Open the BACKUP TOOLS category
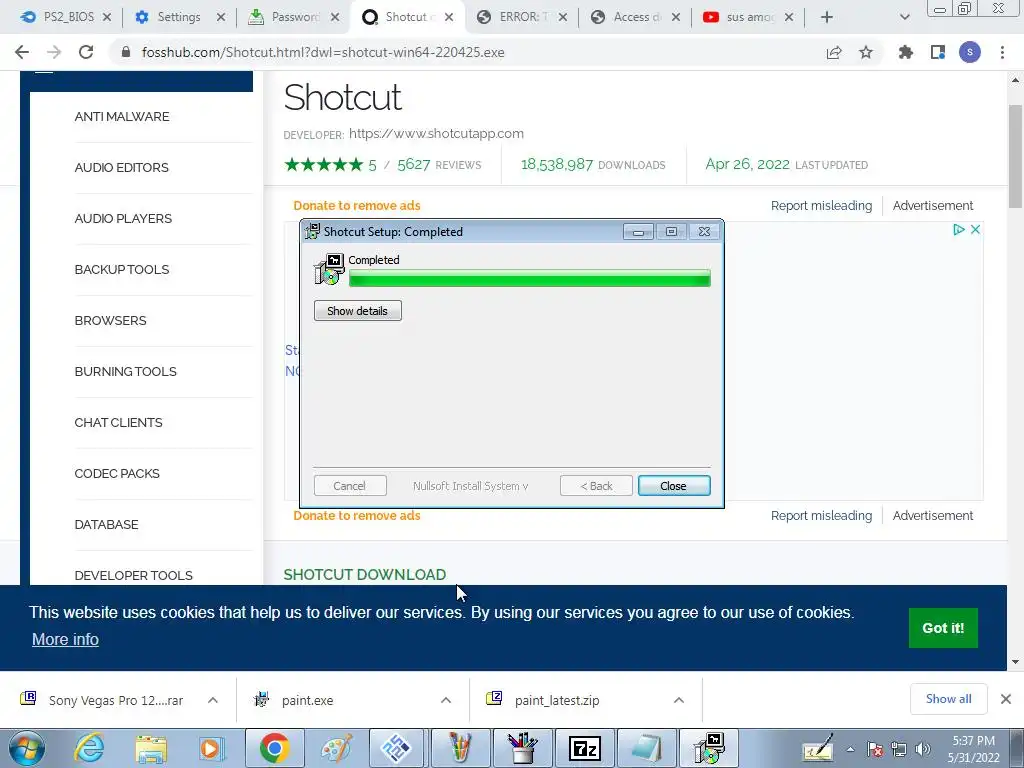This screenshot has height=768, width=1024. [121, 270]
